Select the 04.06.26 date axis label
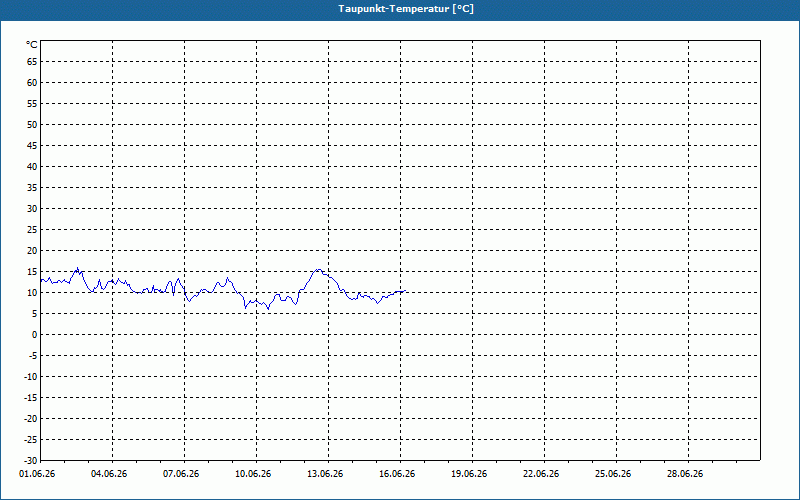This screenshot has width=800, height=500. tap(109, 474)
